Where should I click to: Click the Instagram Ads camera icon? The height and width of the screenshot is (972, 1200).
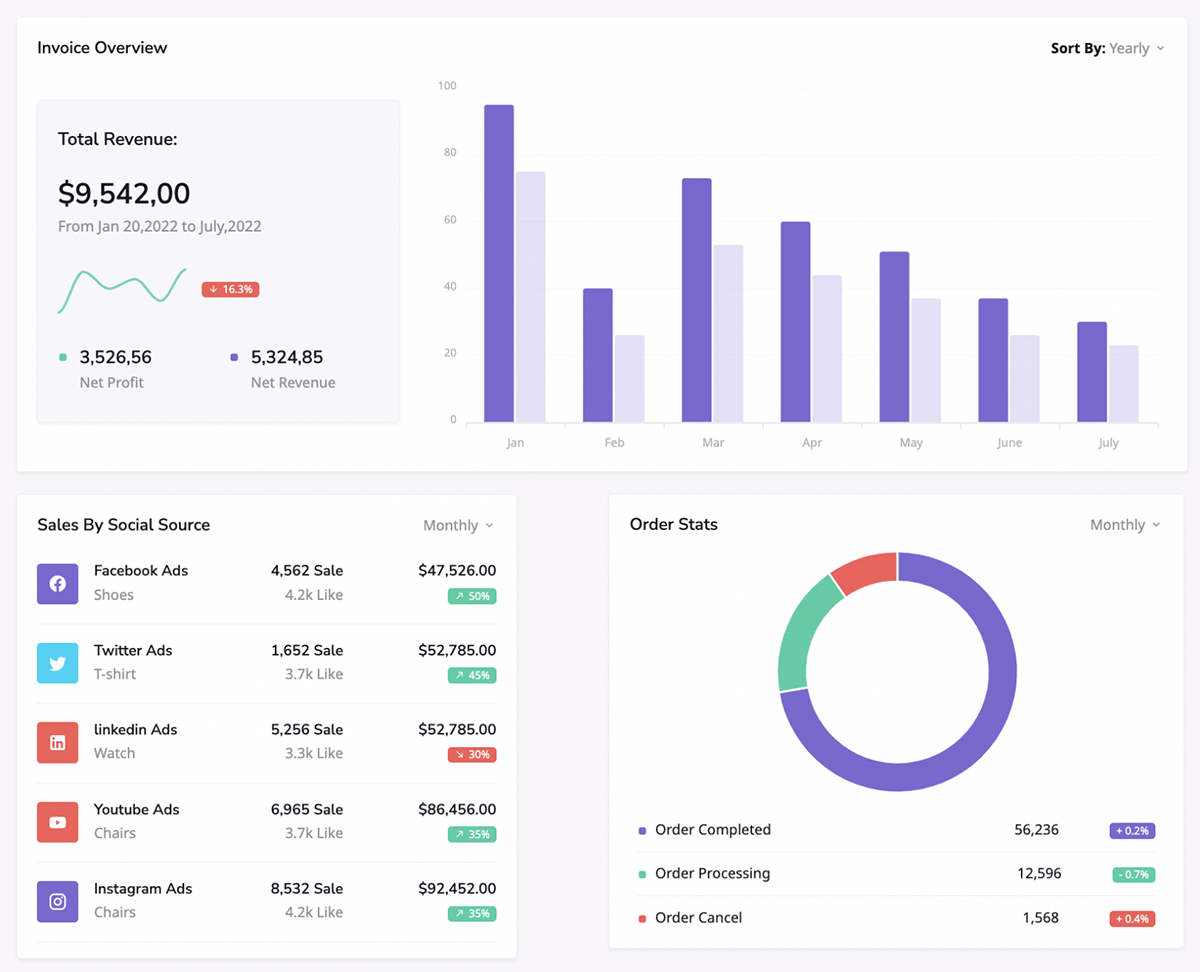[57, 901]
